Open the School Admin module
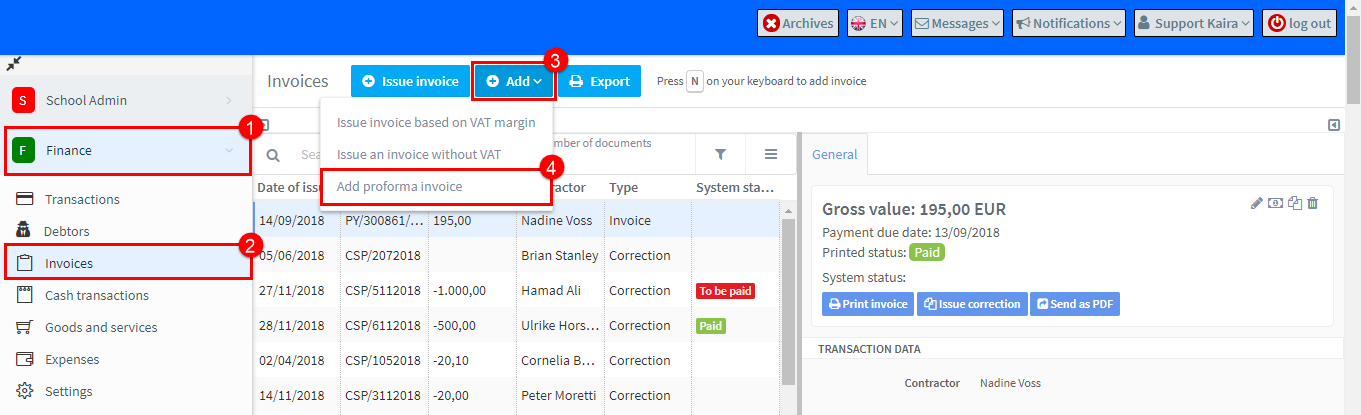Screen dimensions: 1361x415 (126, 100)
